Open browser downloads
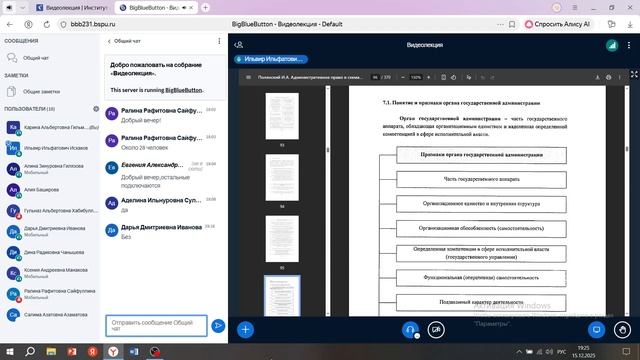The image size is (640, 360). click(630, 24)
